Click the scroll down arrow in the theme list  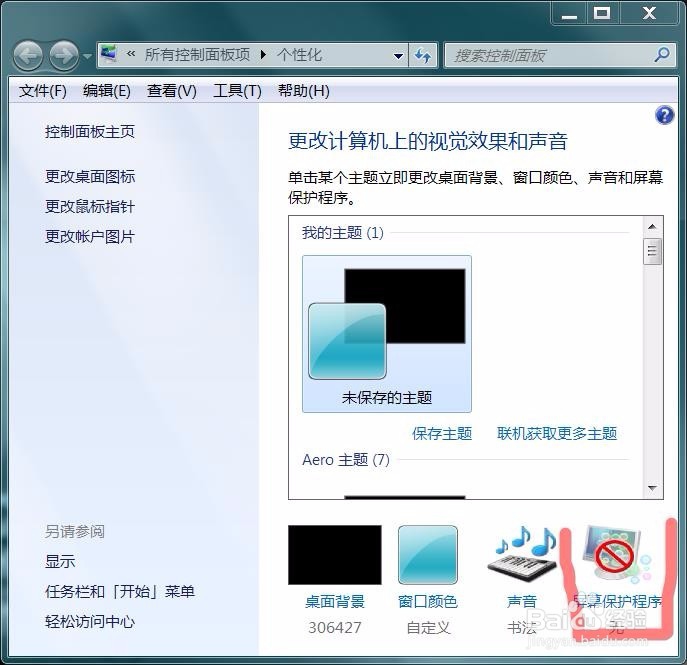coord(652,488)
